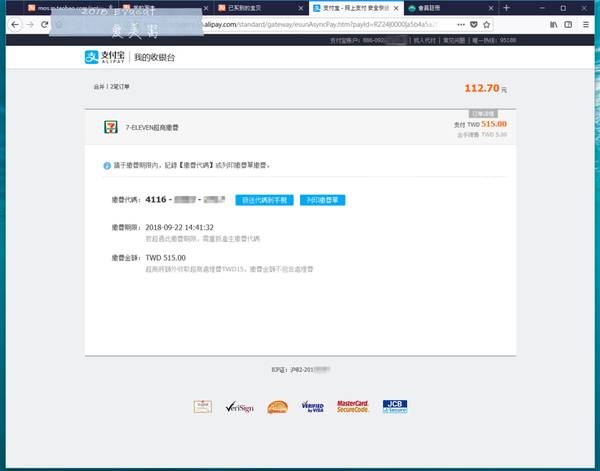The image size is (600, 471).
Task: Click the Verified by VISA badge
Action: (313, 407)
